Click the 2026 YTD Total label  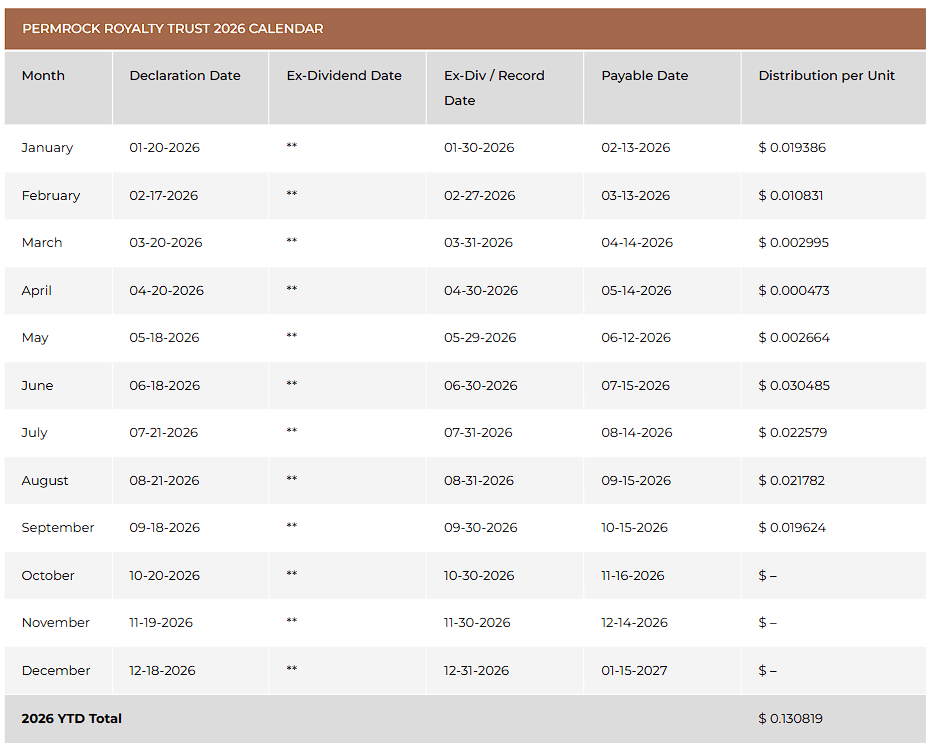coord(72,719)
